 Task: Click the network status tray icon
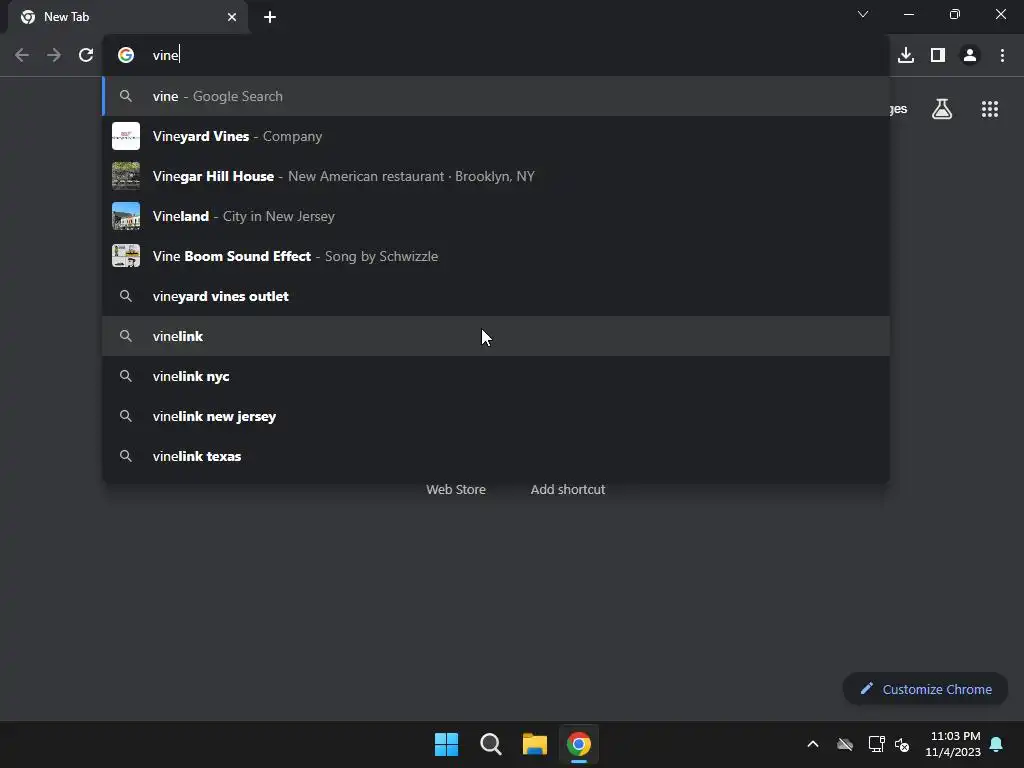pyautogui.click(x=876, y=744)
